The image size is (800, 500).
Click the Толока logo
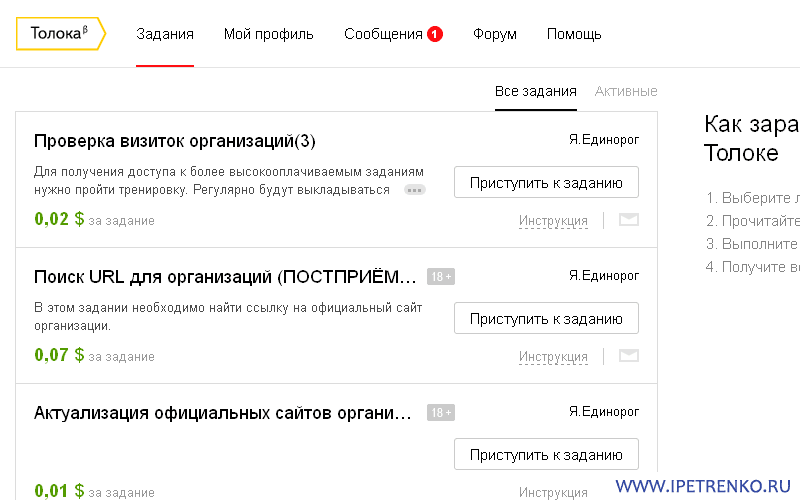tap(60, 34)
